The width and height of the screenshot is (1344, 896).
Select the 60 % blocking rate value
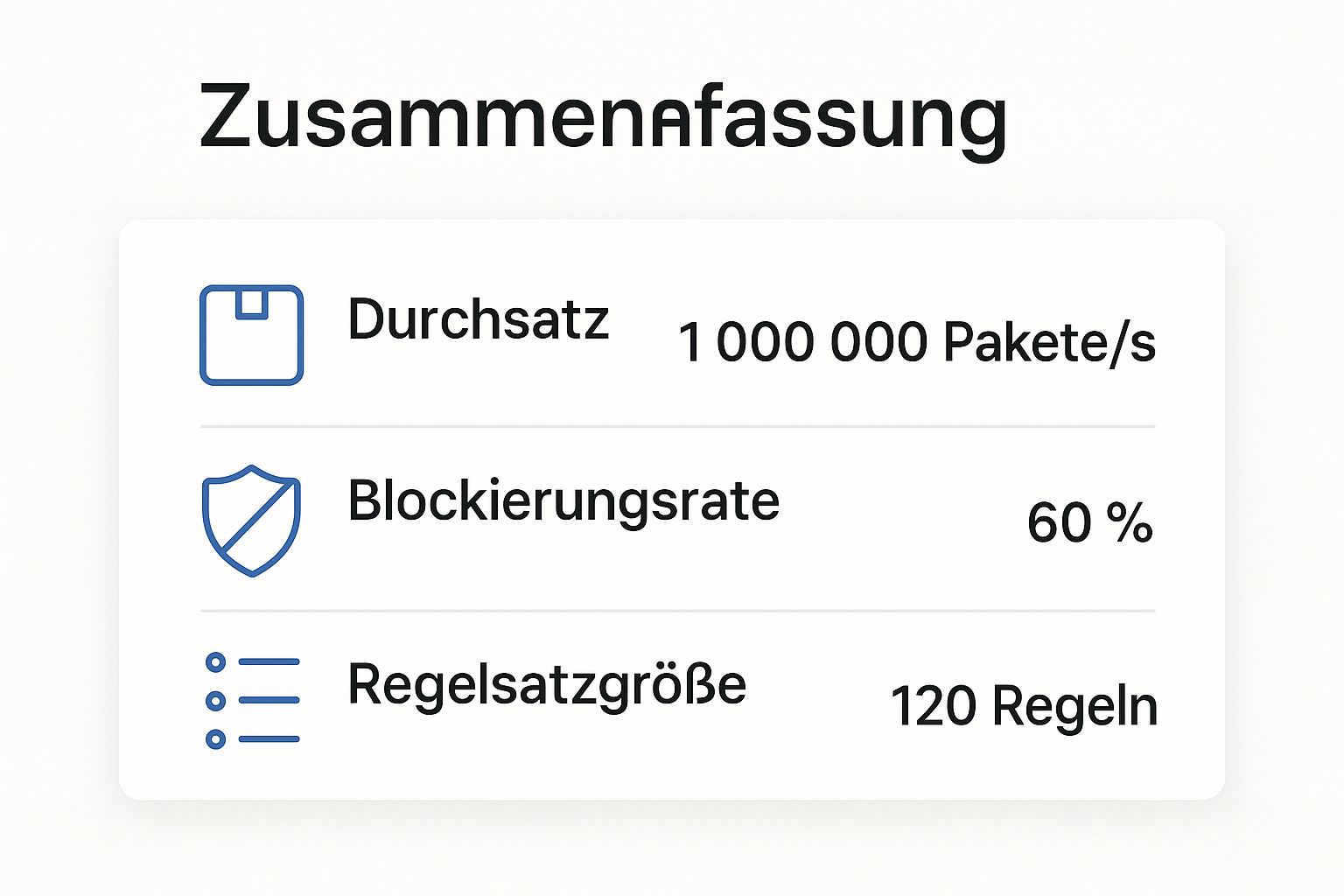(x=1089, y=523)
